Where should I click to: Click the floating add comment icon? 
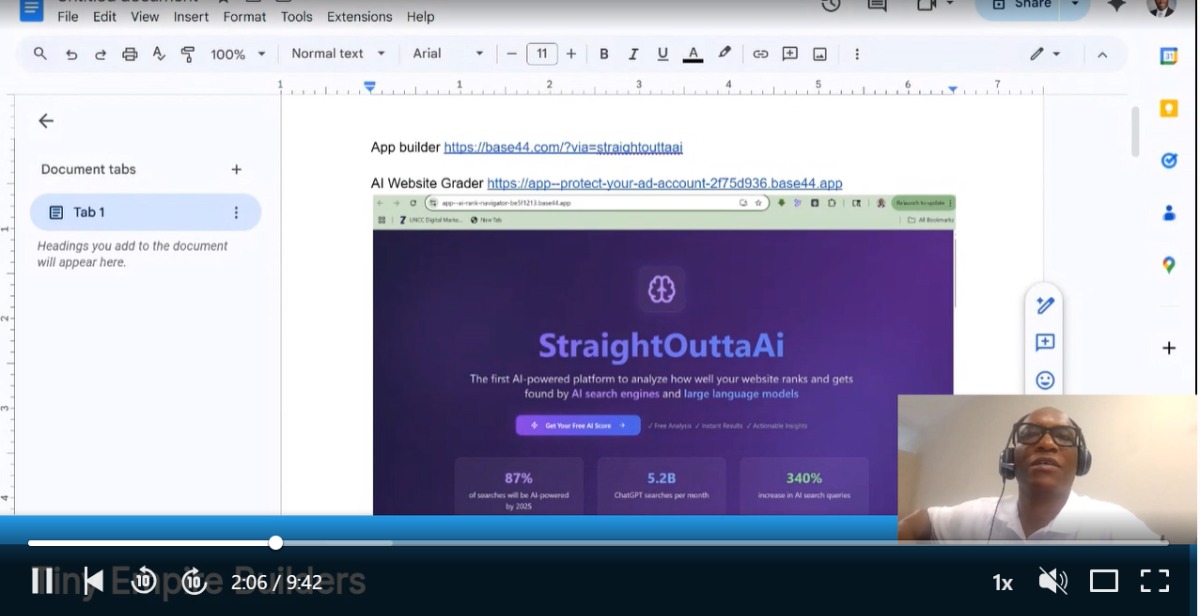(x=1045, y=343)
